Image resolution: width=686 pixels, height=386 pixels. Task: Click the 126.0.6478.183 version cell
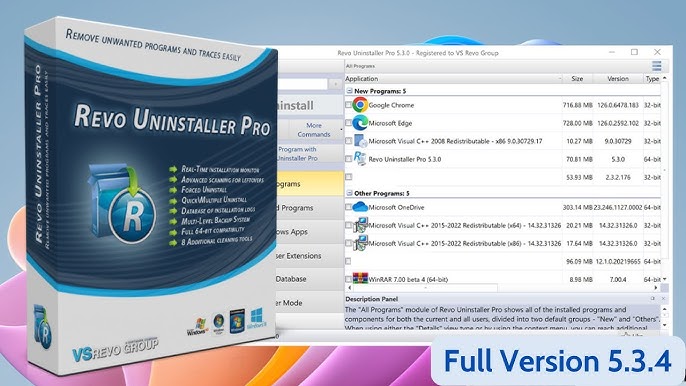tap(618, 105)
